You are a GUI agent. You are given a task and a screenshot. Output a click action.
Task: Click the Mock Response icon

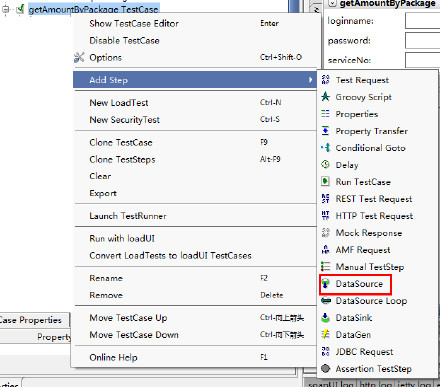pyautogui.click(x=325, y=233)
